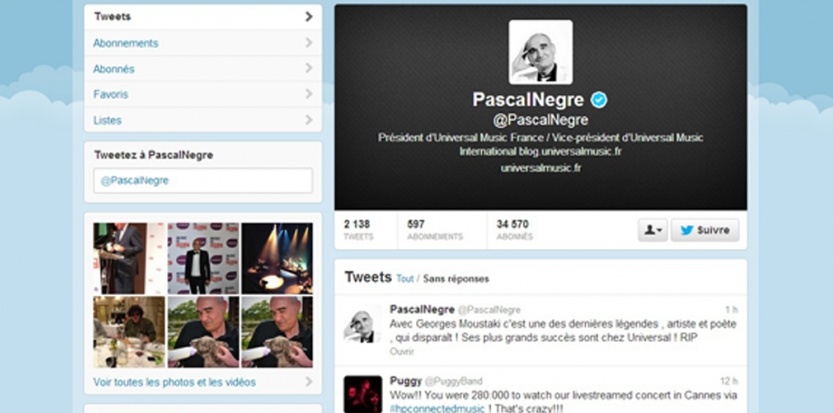Click Ouvrir under the Moustaki tweet
This screenshot has height=413, width=833.
coord(402,351)
